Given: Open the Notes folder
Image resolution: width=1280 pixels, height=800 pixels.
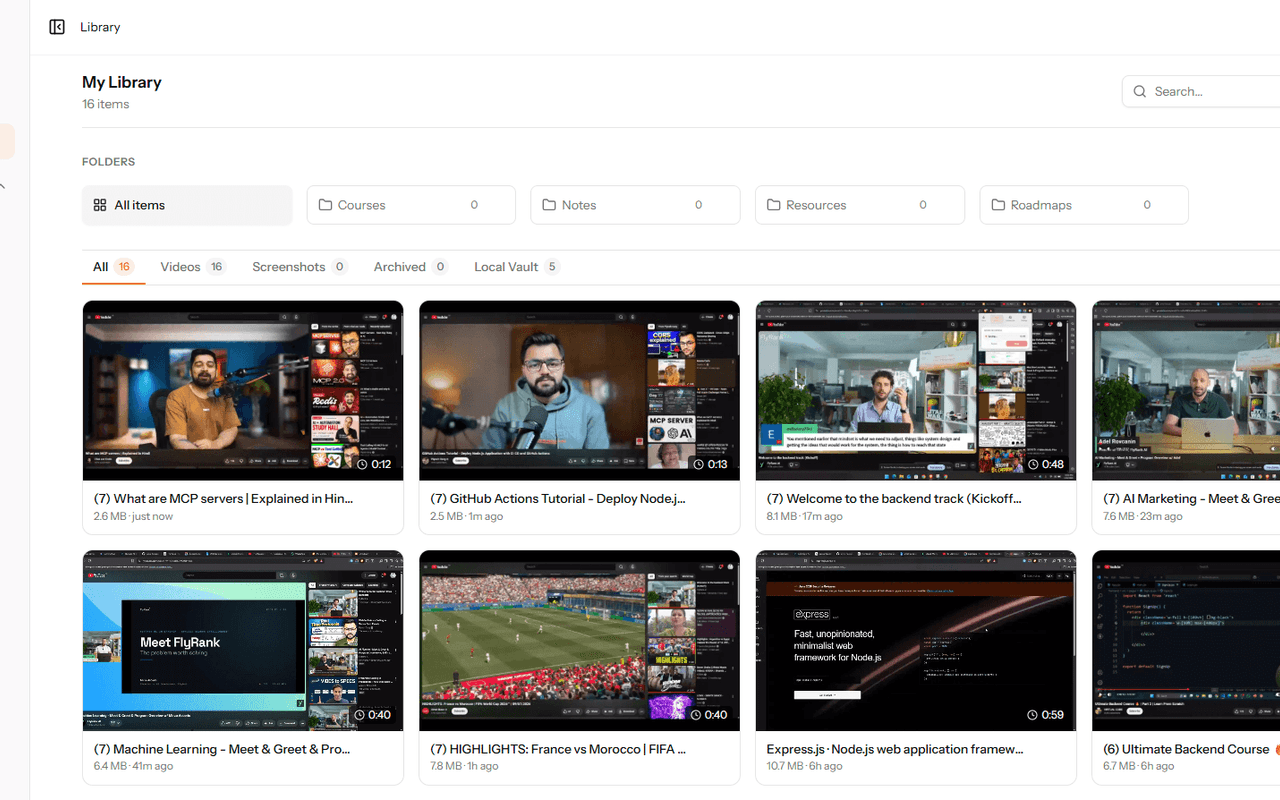Looking at the screenshot, I should click(635, 205).
